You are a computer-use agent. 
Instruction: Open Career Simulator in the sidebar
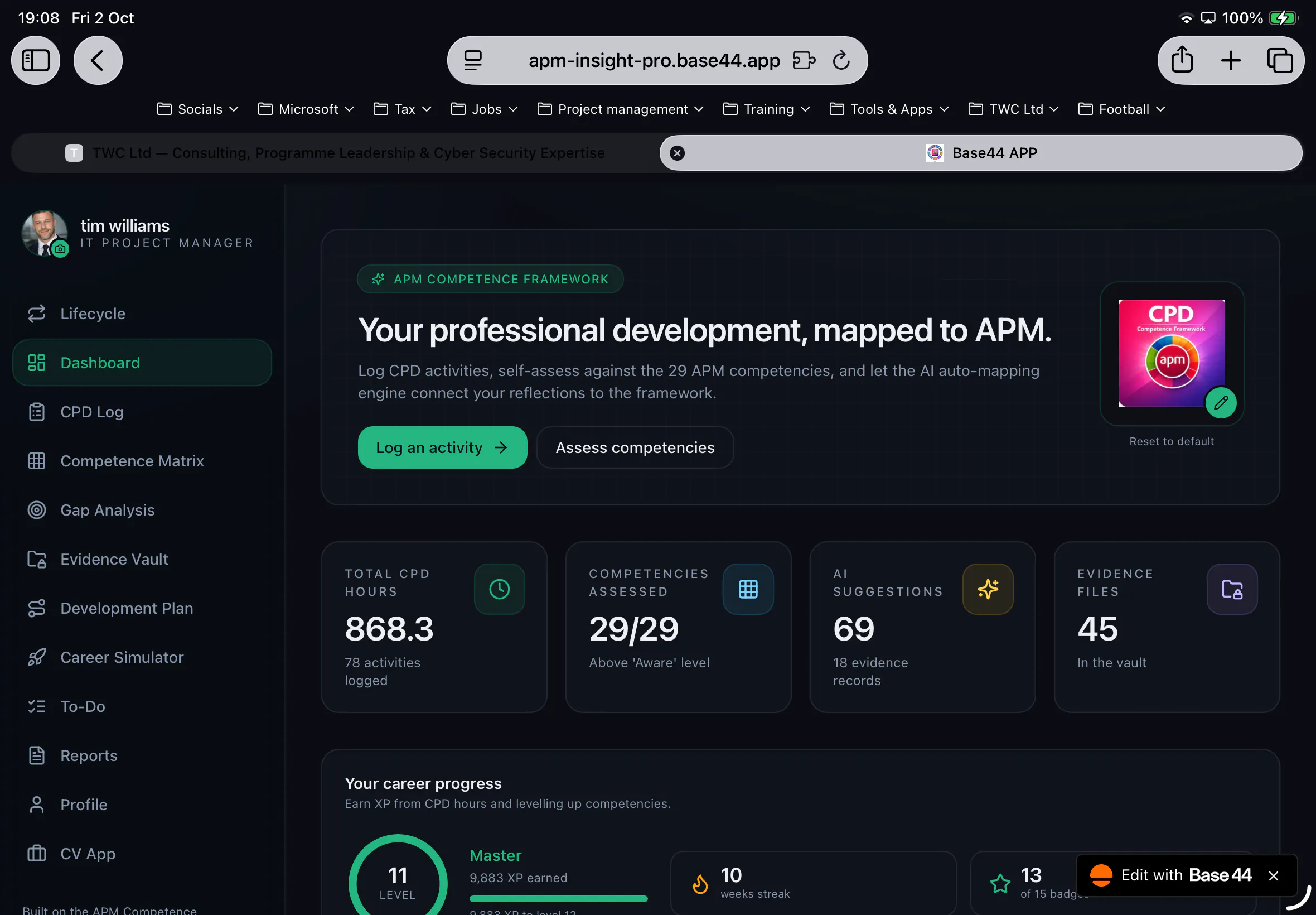[142, 657]
